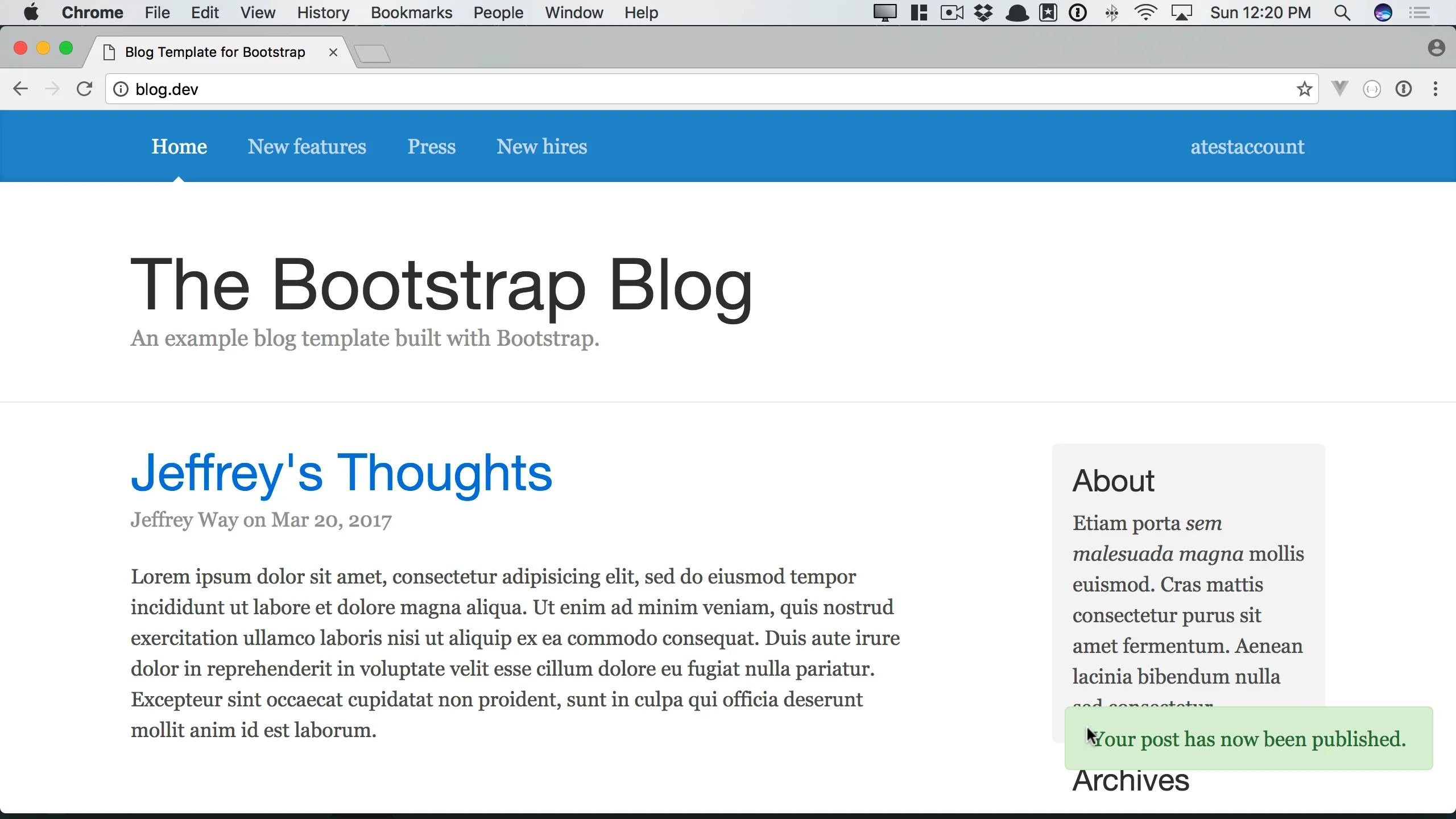Screen dimensions: 1456x819
Task: Open the History menu
Action: 322,13
